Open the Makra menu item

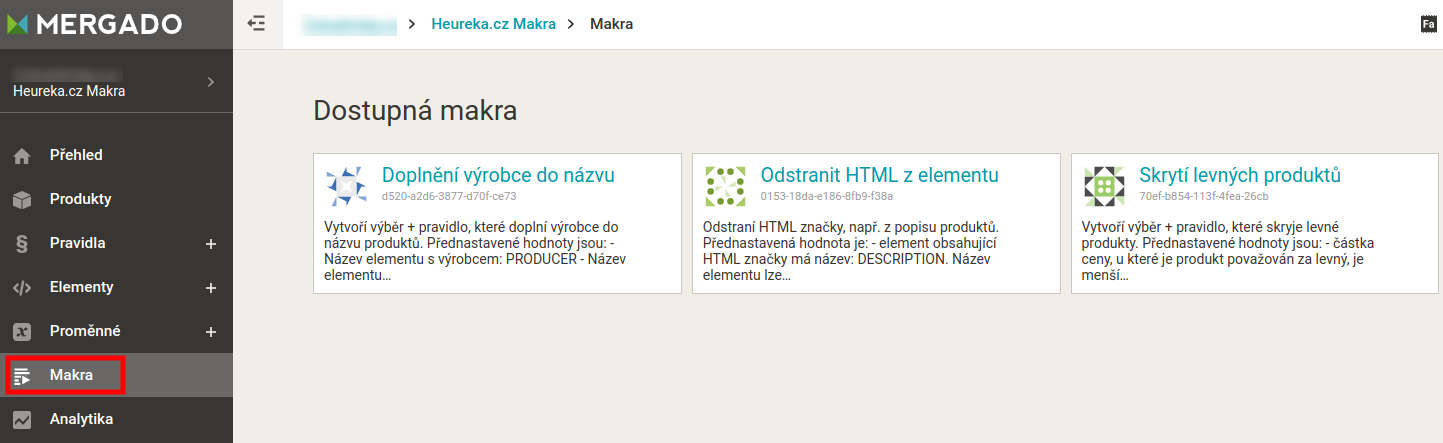click(x=71, y=375)
